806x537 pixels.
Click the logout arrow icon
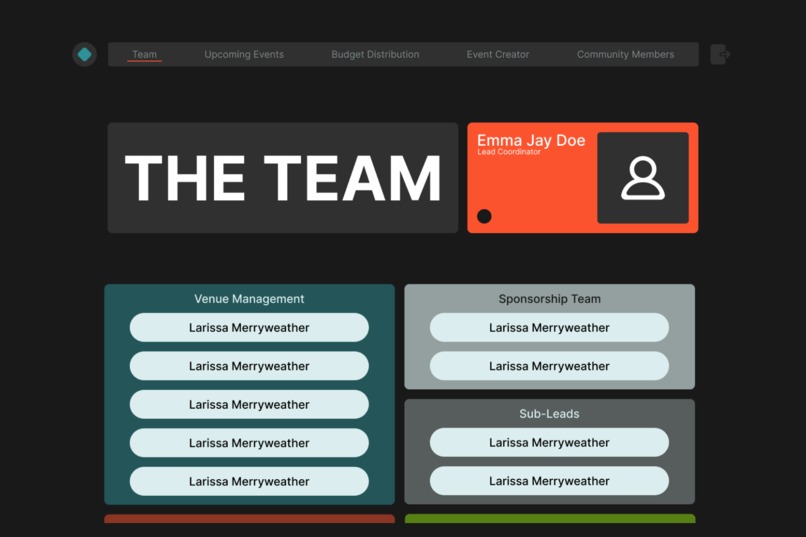coord(720,54)
